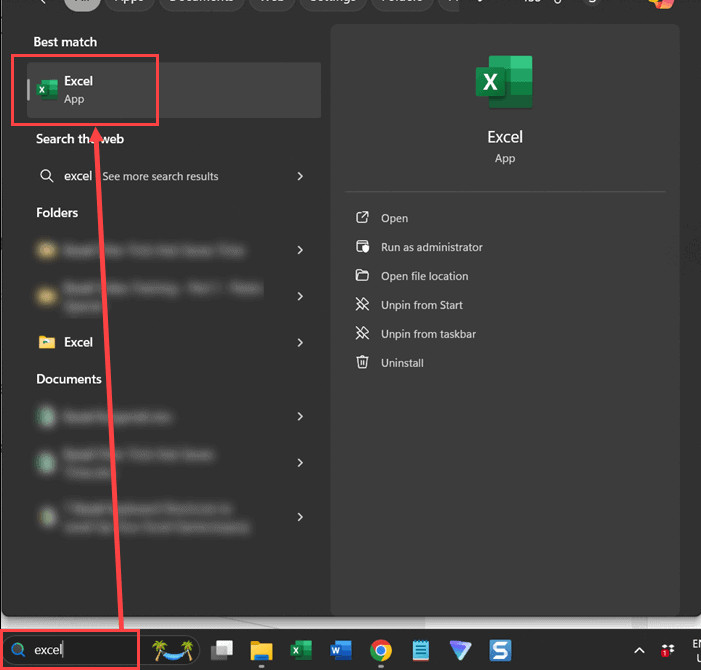Open File Explorer from the taskbar
The height and width of the screenshot is (670, 701).
coord(262,651)
